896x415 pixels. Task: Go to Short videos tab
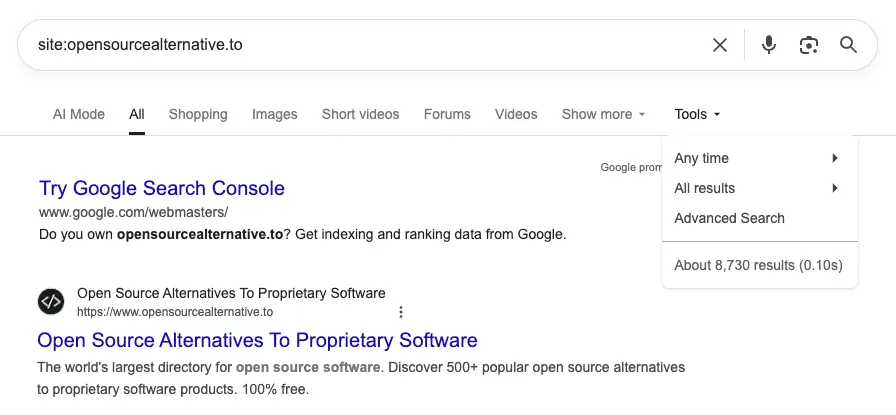(360, 114)
